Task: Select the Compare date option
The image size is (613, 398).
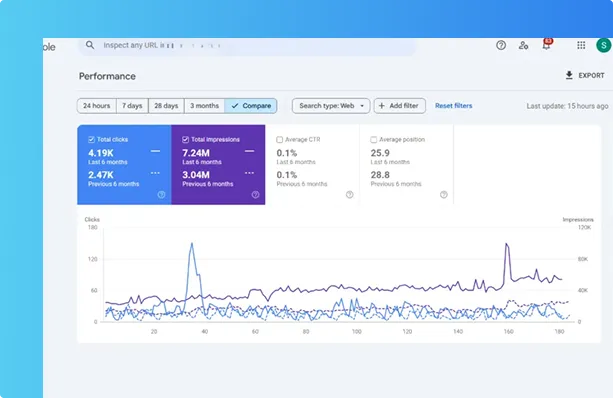Action: click(x=251, y=106)
